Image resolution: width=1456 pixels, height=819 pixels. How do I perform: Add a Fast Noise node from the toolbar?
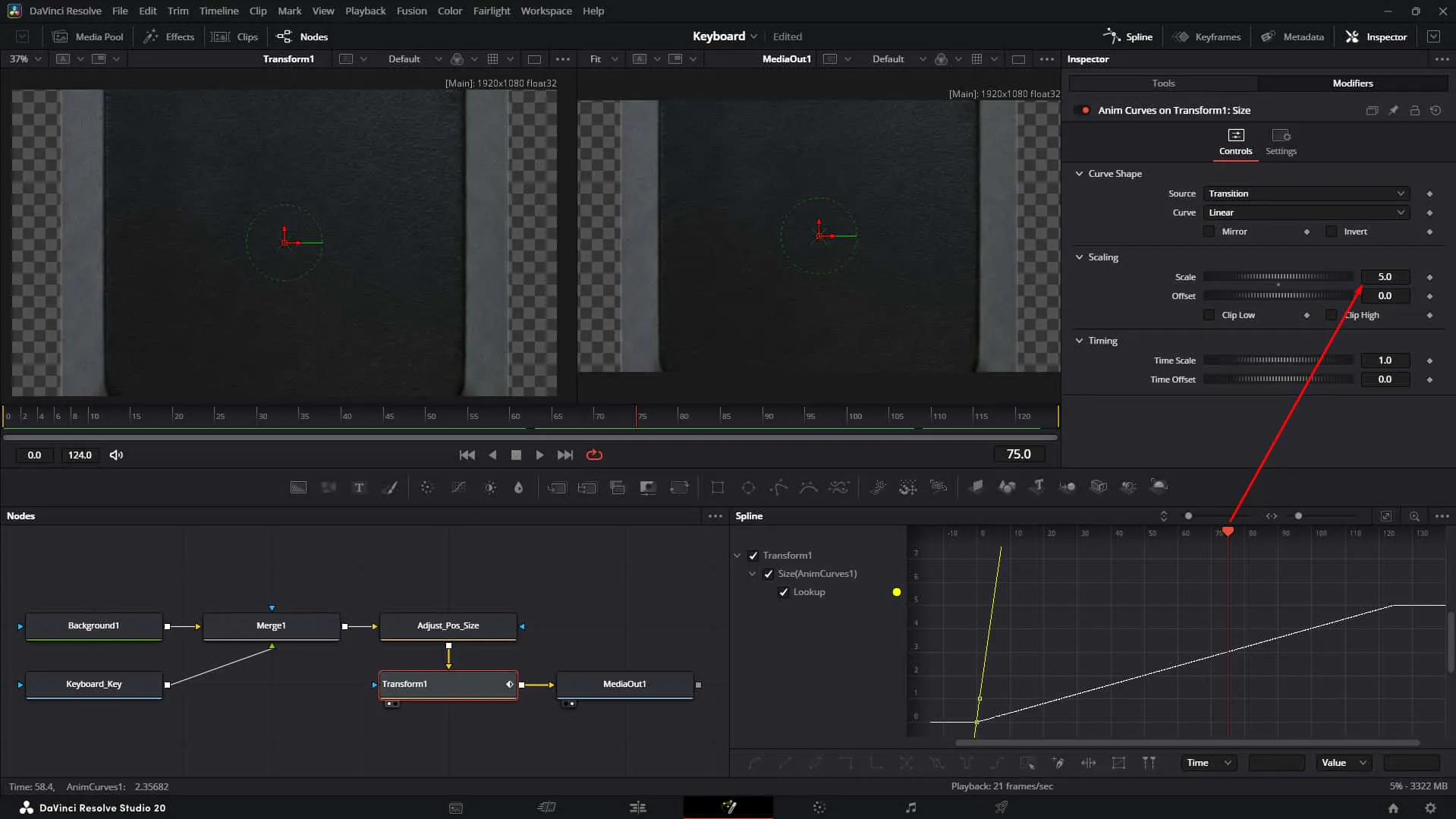coord(329,487)
